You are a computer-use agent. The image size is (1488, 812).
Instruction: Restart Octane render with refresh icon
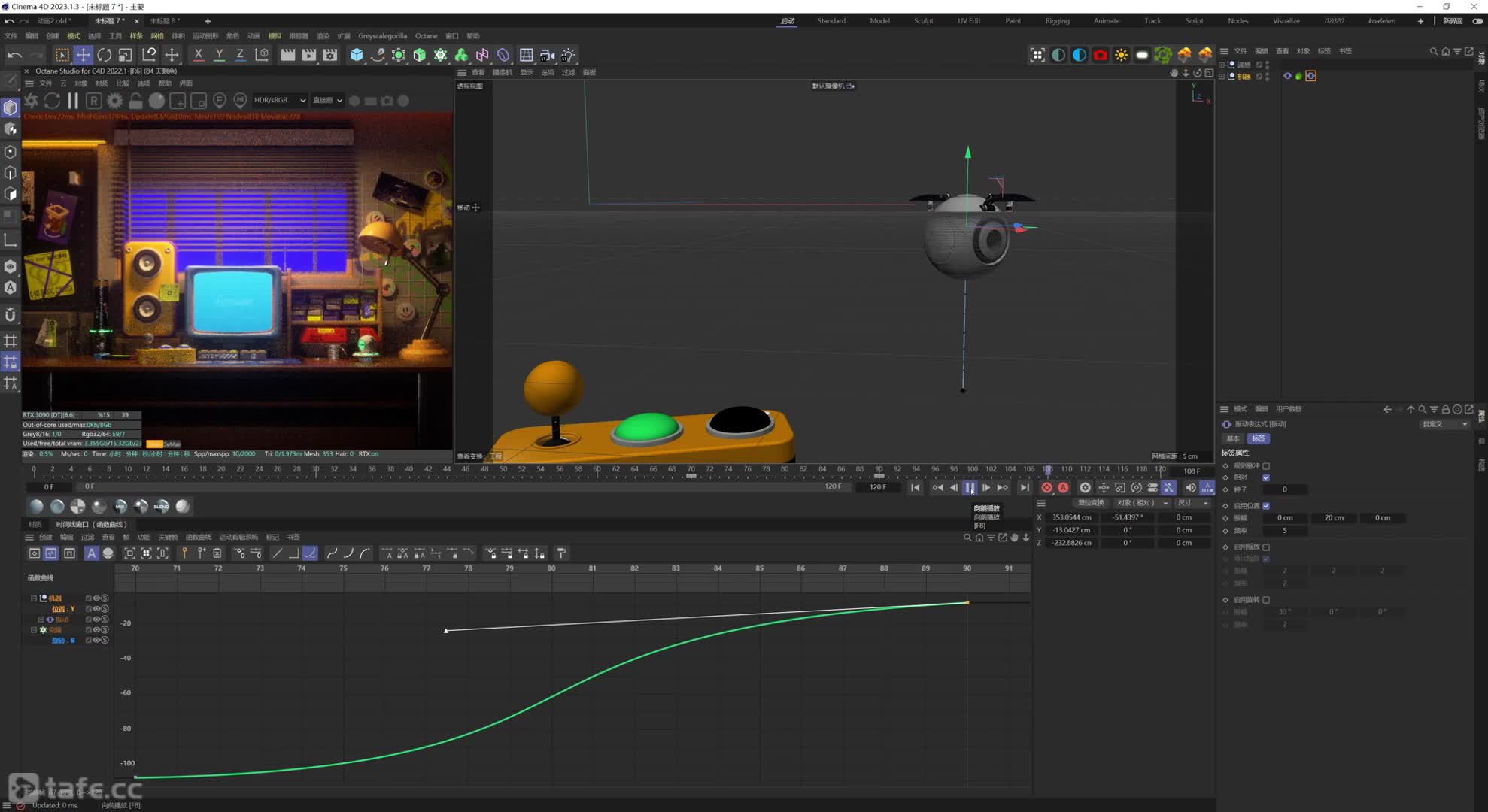(52, 100)
